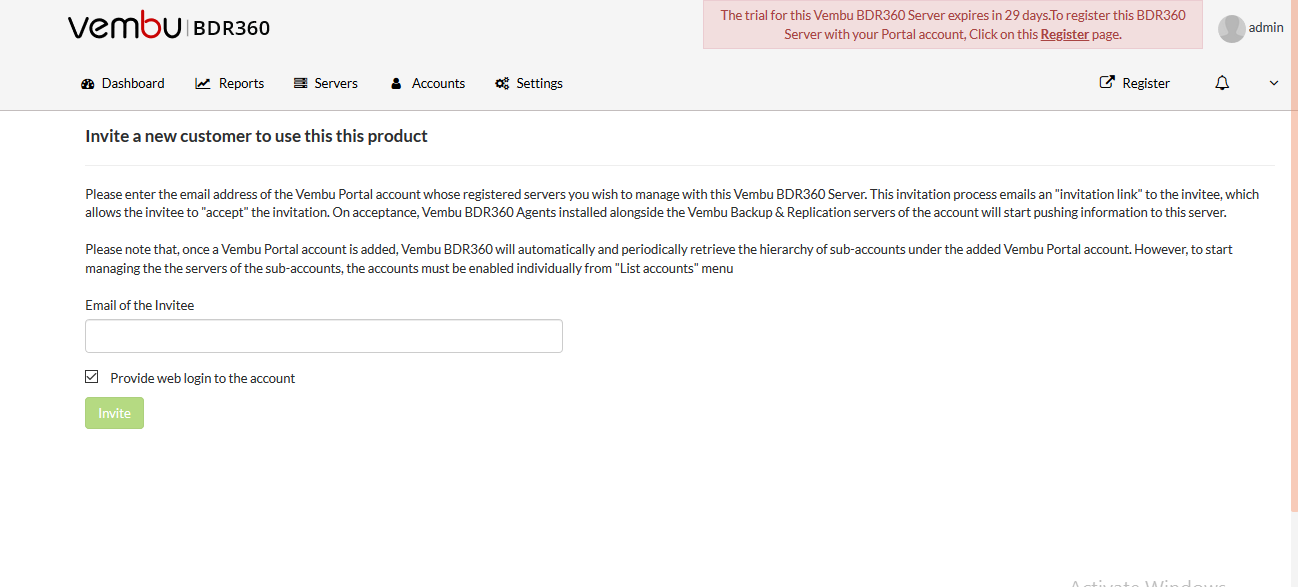Uncheck Provide web login to the account
Image resolution: width=1298 pixels, height=587 pixels.
click(92, 377)
